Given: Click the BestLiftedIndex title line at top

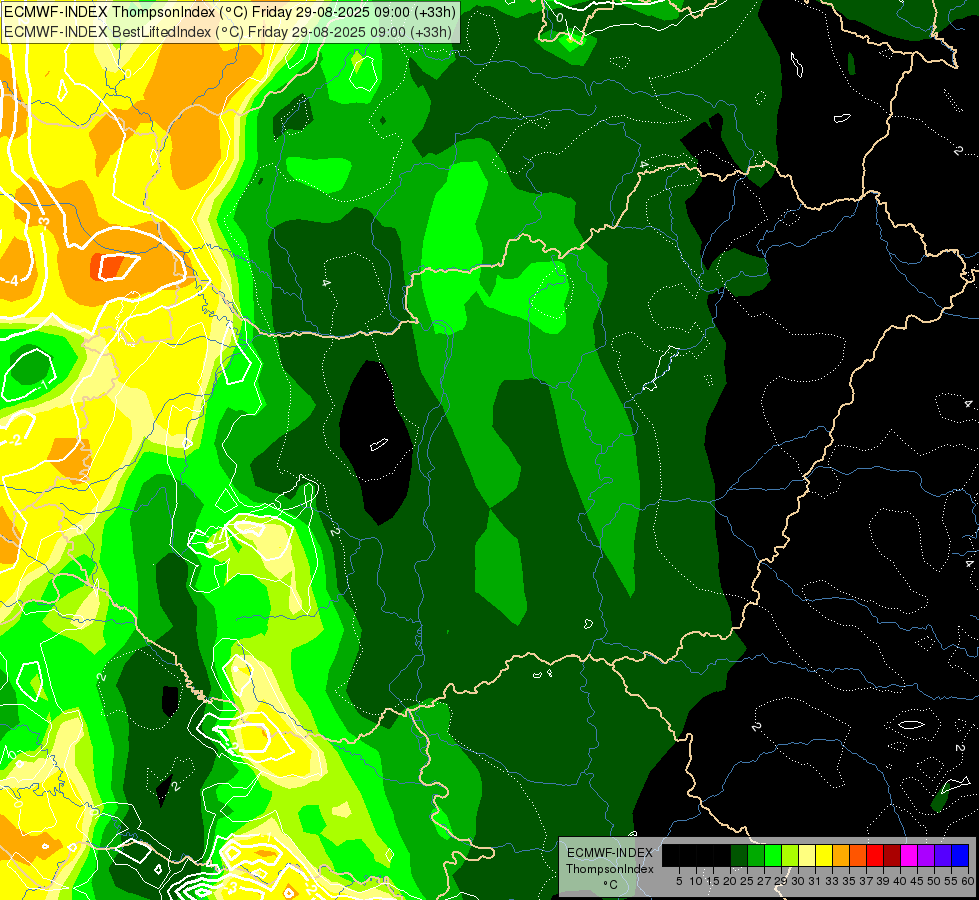Looking at the screenshot, I should [228, 31].
